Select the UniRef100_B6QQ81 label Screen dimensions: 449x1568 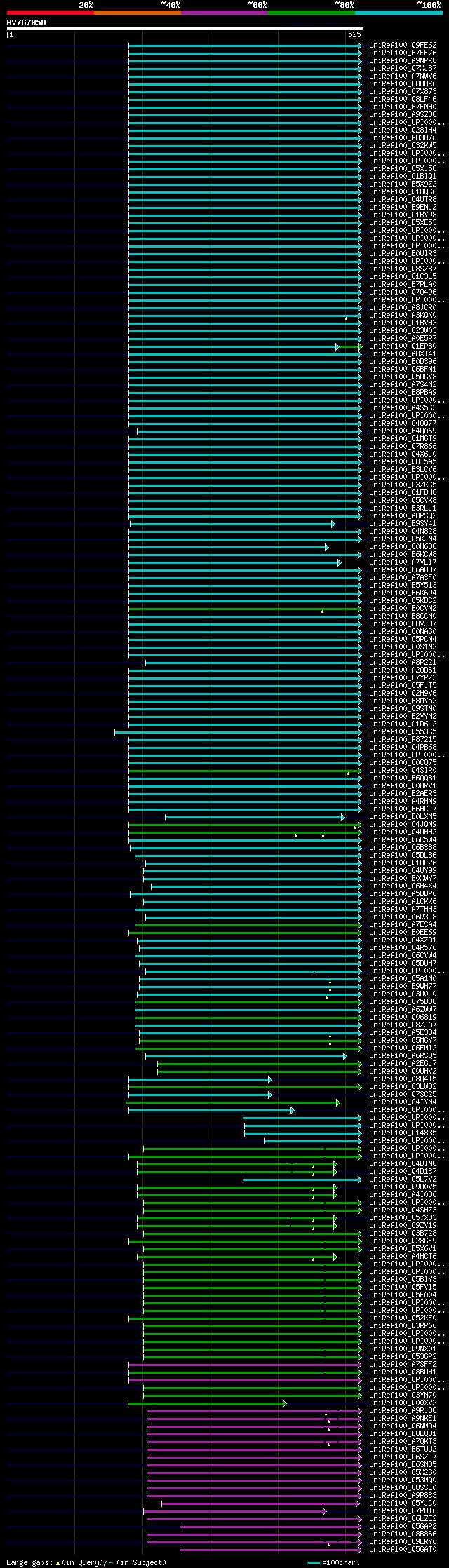point(403,778)
